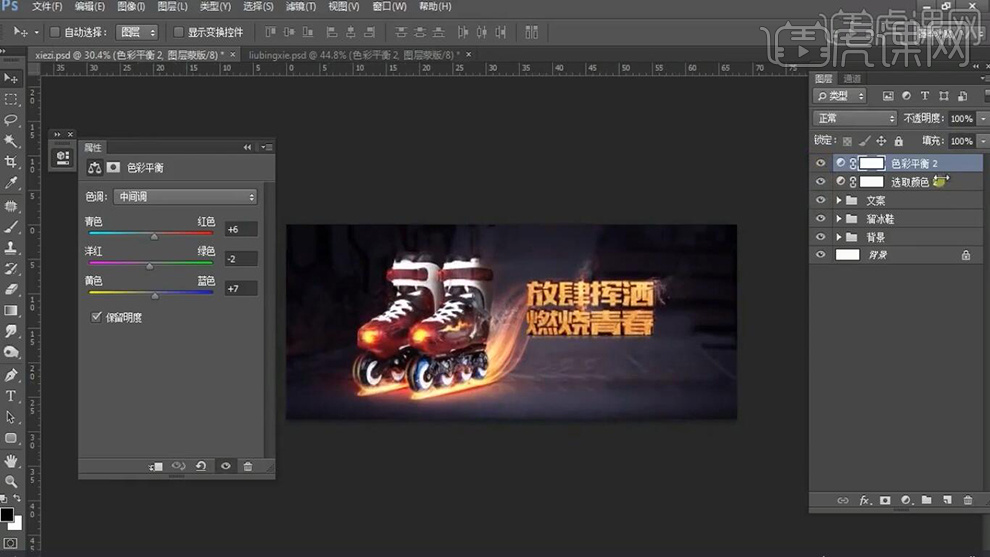Viewport: 990px width, 557px height.
Task: Click the 黄色-蓝色 value field
Action: click(x=241, y=289)
